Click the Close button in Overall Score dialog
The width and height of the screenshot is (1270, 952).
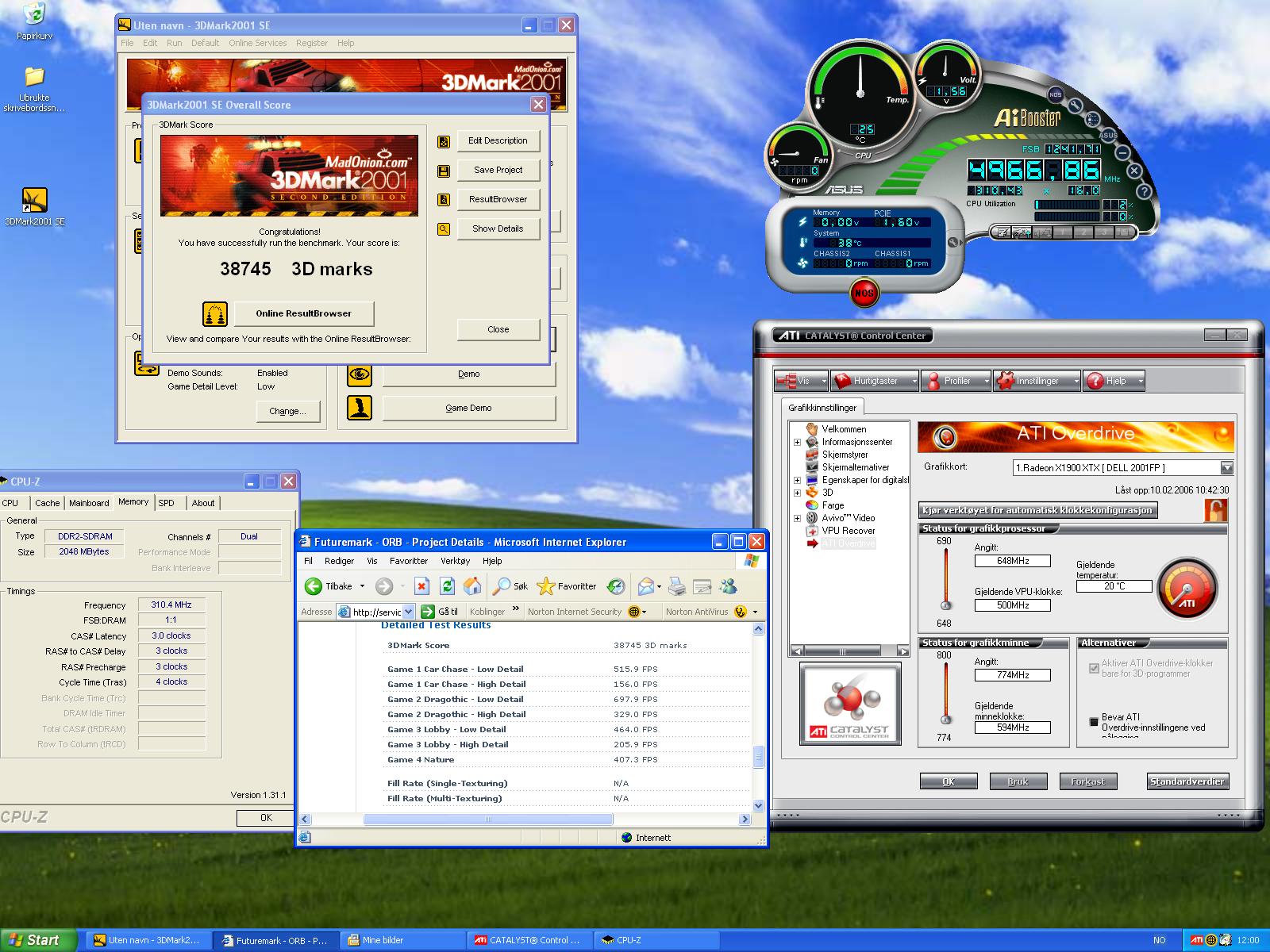point(498,329)
